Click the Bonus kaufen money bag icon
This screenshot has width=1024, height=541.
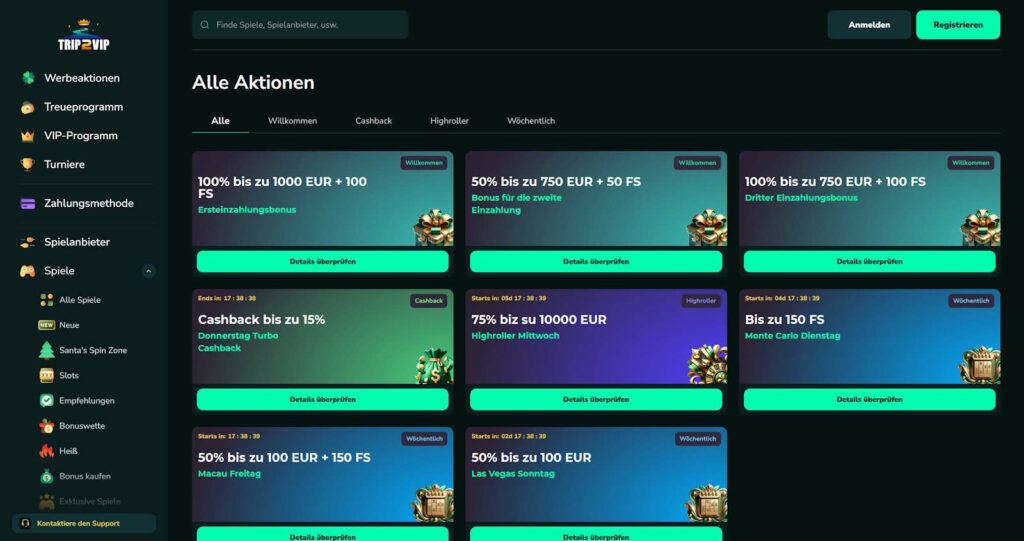[46, 476]
